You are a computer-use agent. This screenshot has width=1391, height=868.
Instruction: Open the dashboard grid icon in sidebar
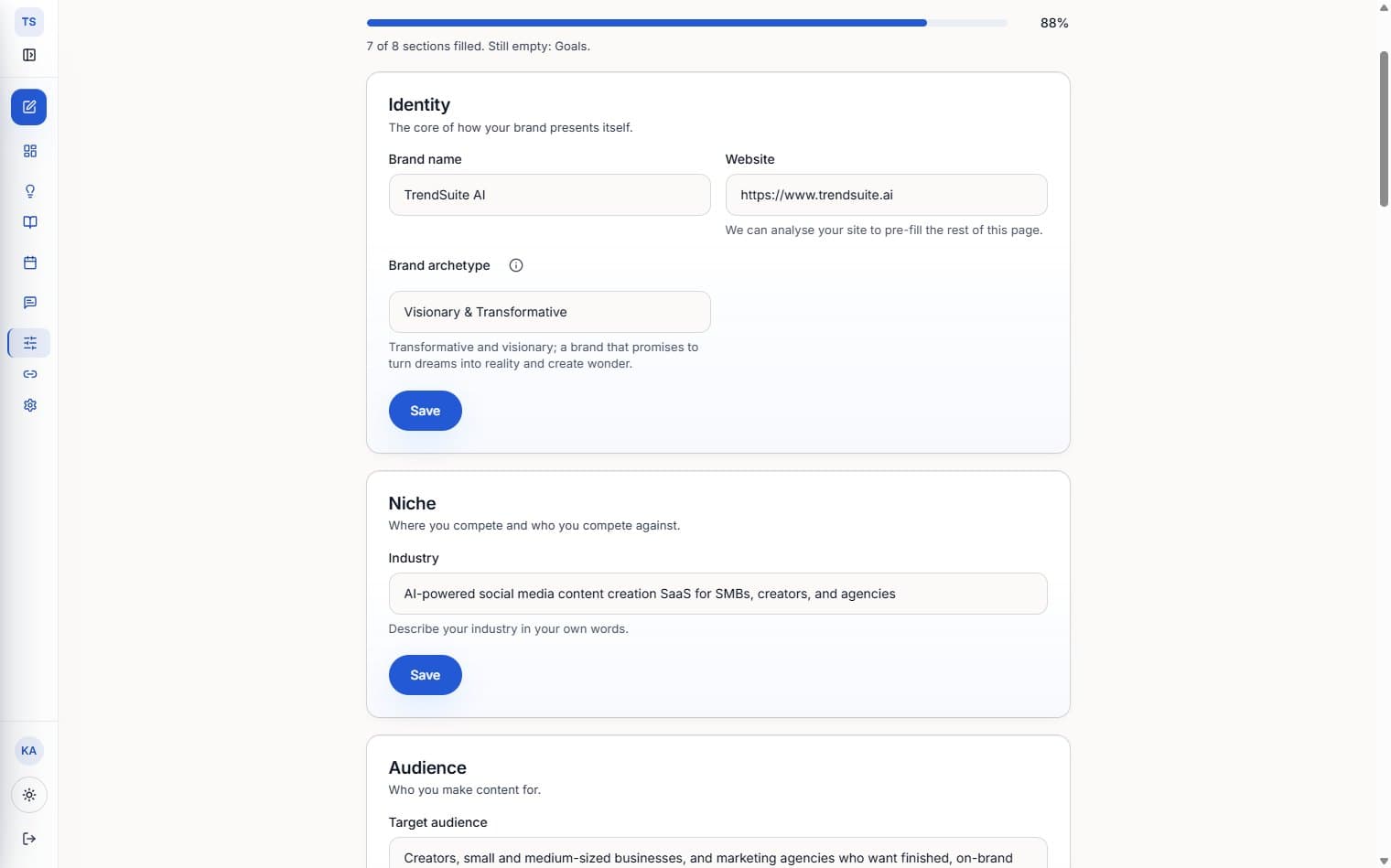coord(30,151)
